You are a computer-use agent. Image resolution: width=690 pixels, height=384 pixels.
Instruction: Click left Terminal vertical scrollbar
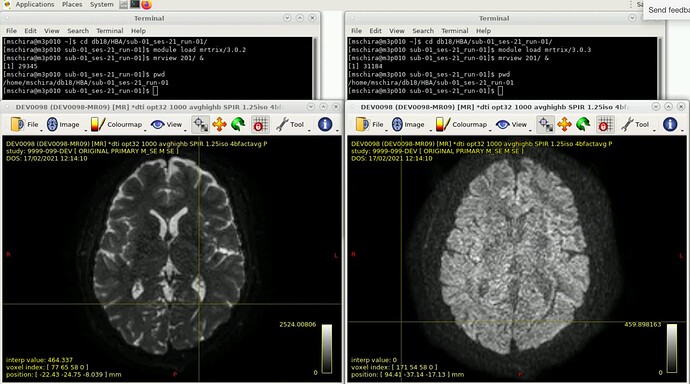[315, 68]
